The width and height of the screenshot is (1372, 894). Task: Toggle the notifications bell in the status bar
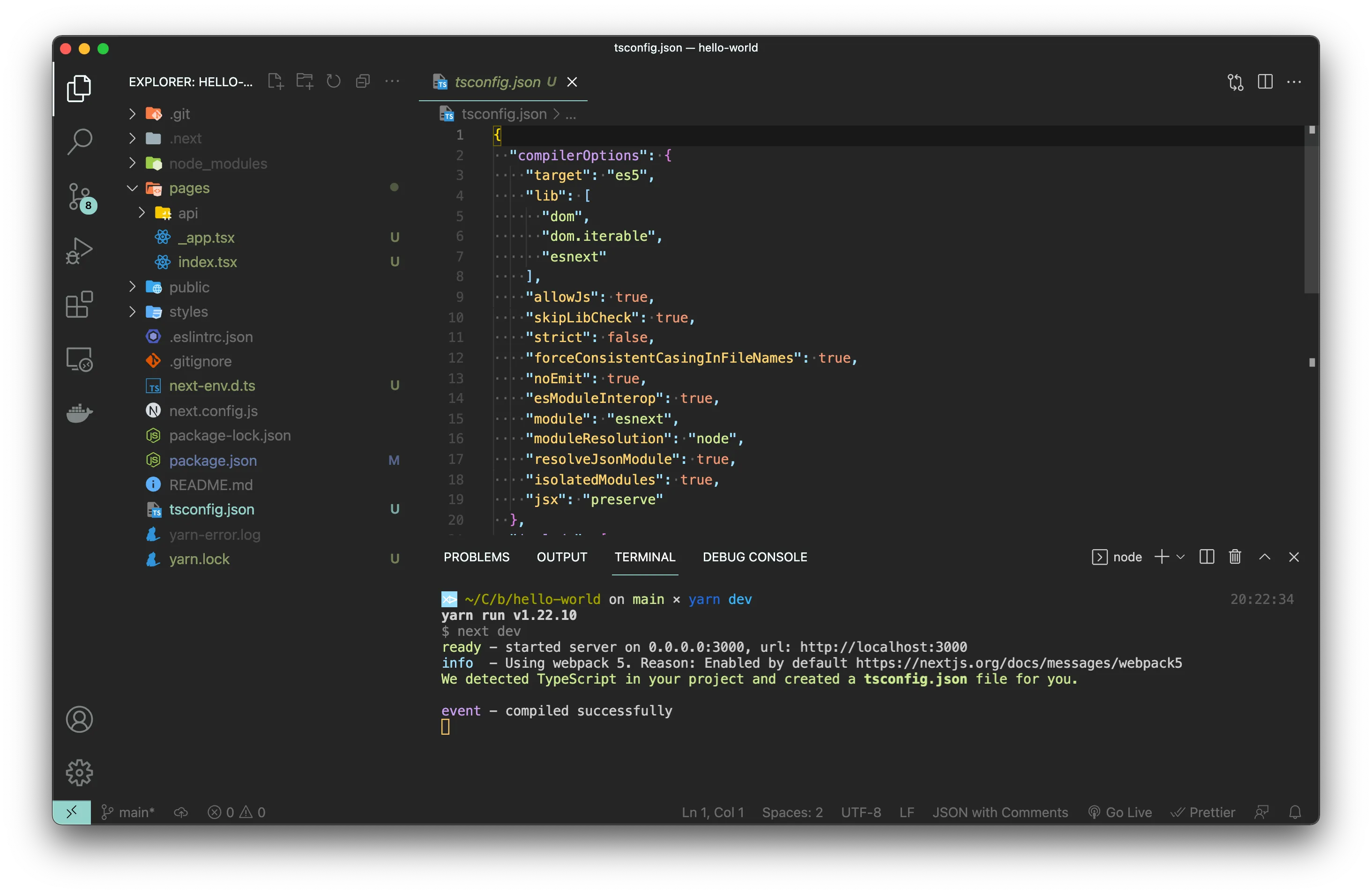click(x=1295, y=812)
